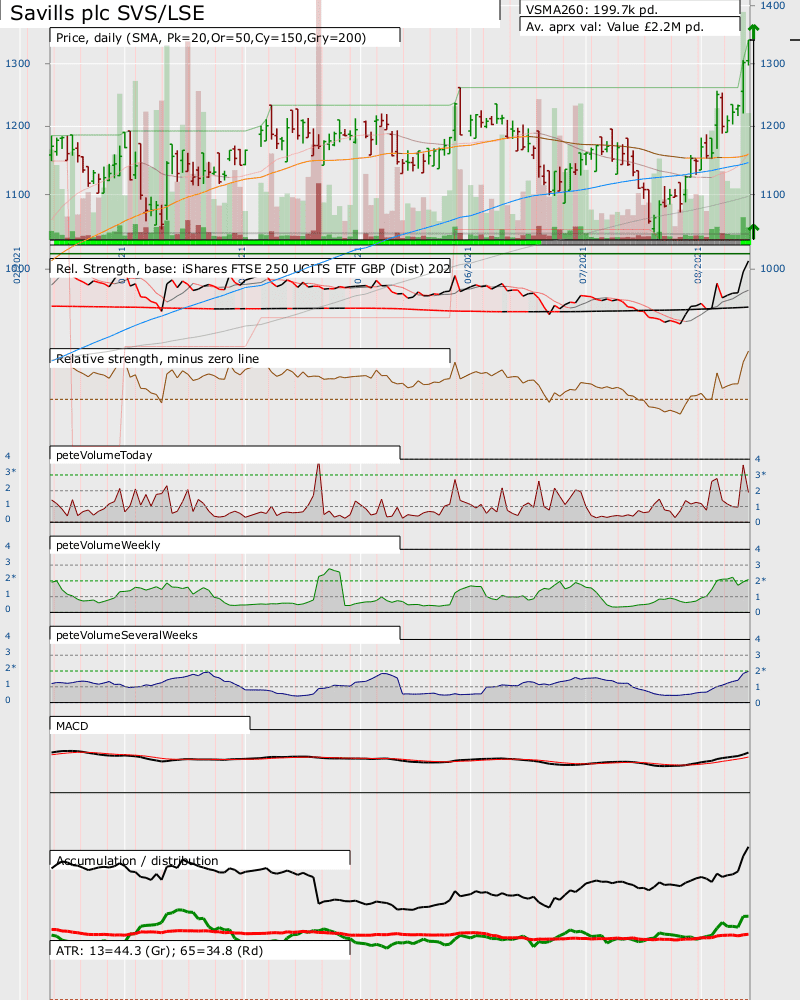Click the 2* marker on peteVolumeWeekly right axis
800x1000 pixels.
point(761,580)
